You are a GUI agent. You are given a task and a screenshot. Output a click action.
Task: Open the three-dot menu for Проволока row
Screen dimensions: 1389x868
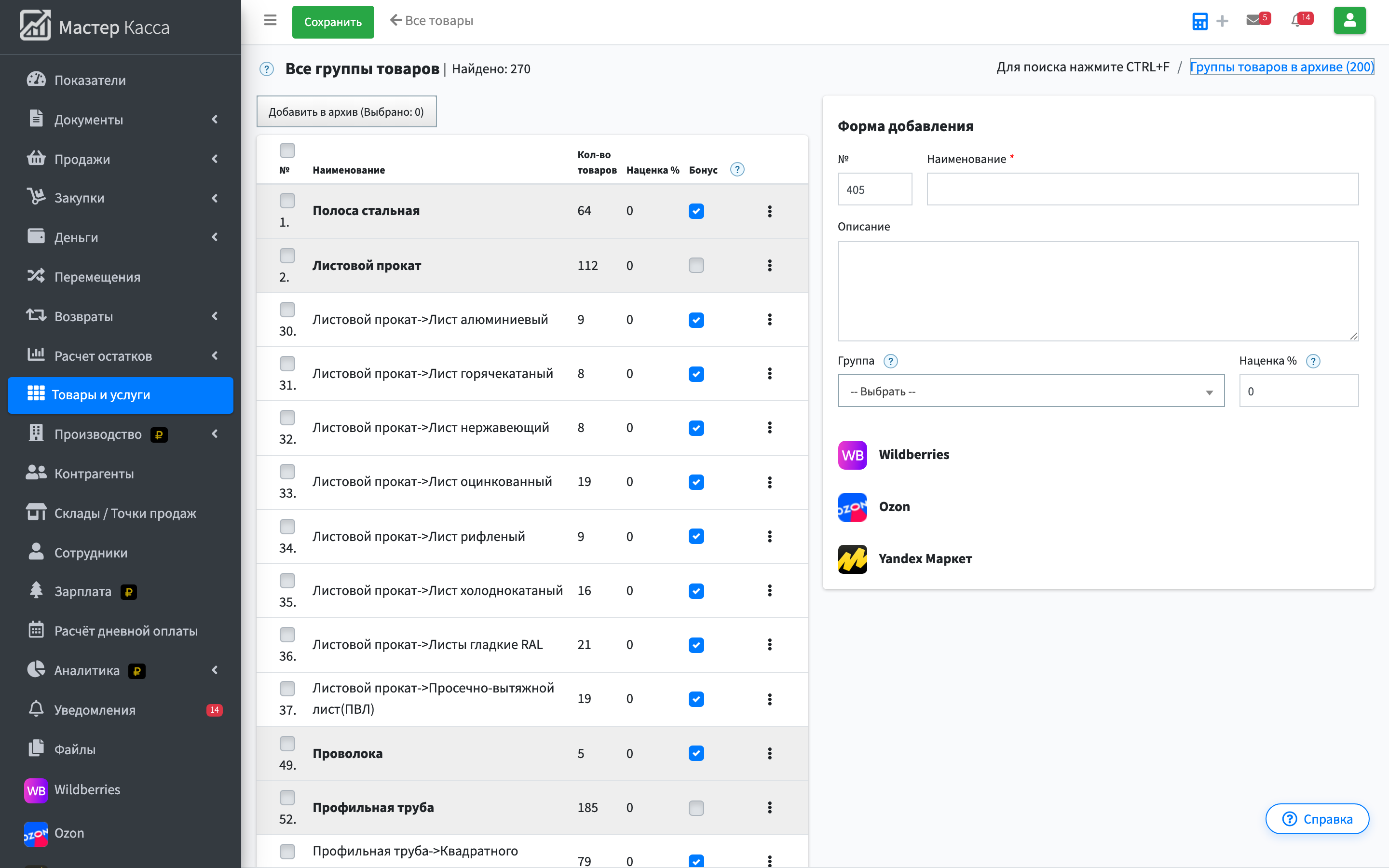pos(770,753)
